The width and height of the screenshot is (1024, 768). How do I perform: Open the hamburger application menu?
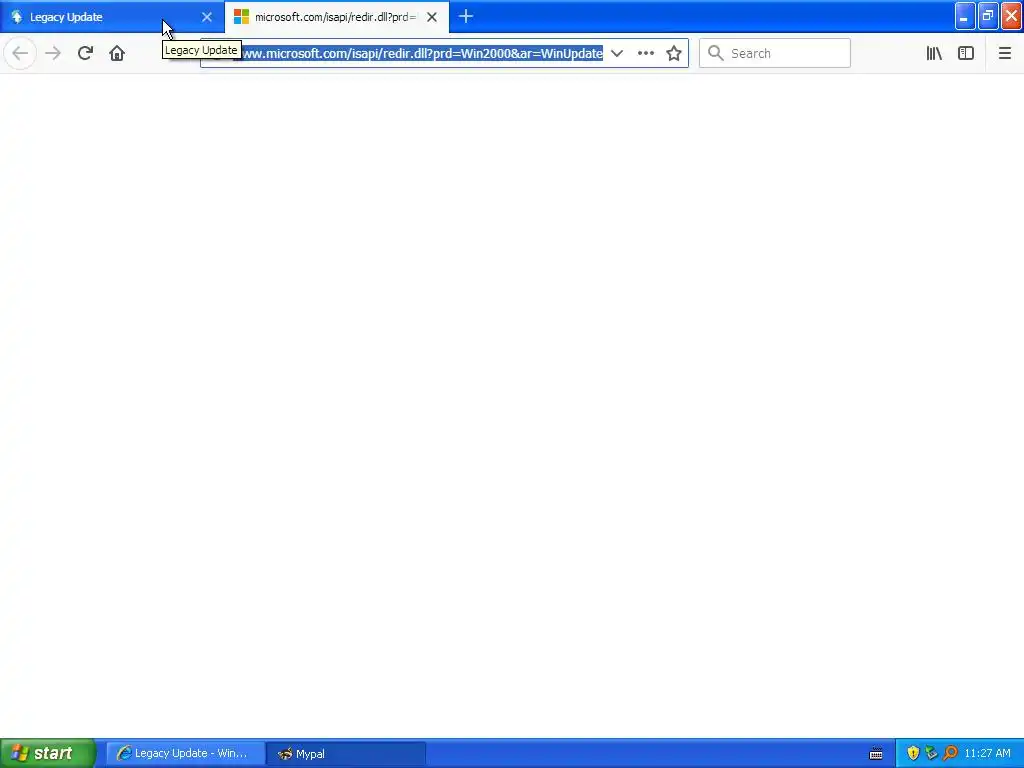click(1004, 54)
